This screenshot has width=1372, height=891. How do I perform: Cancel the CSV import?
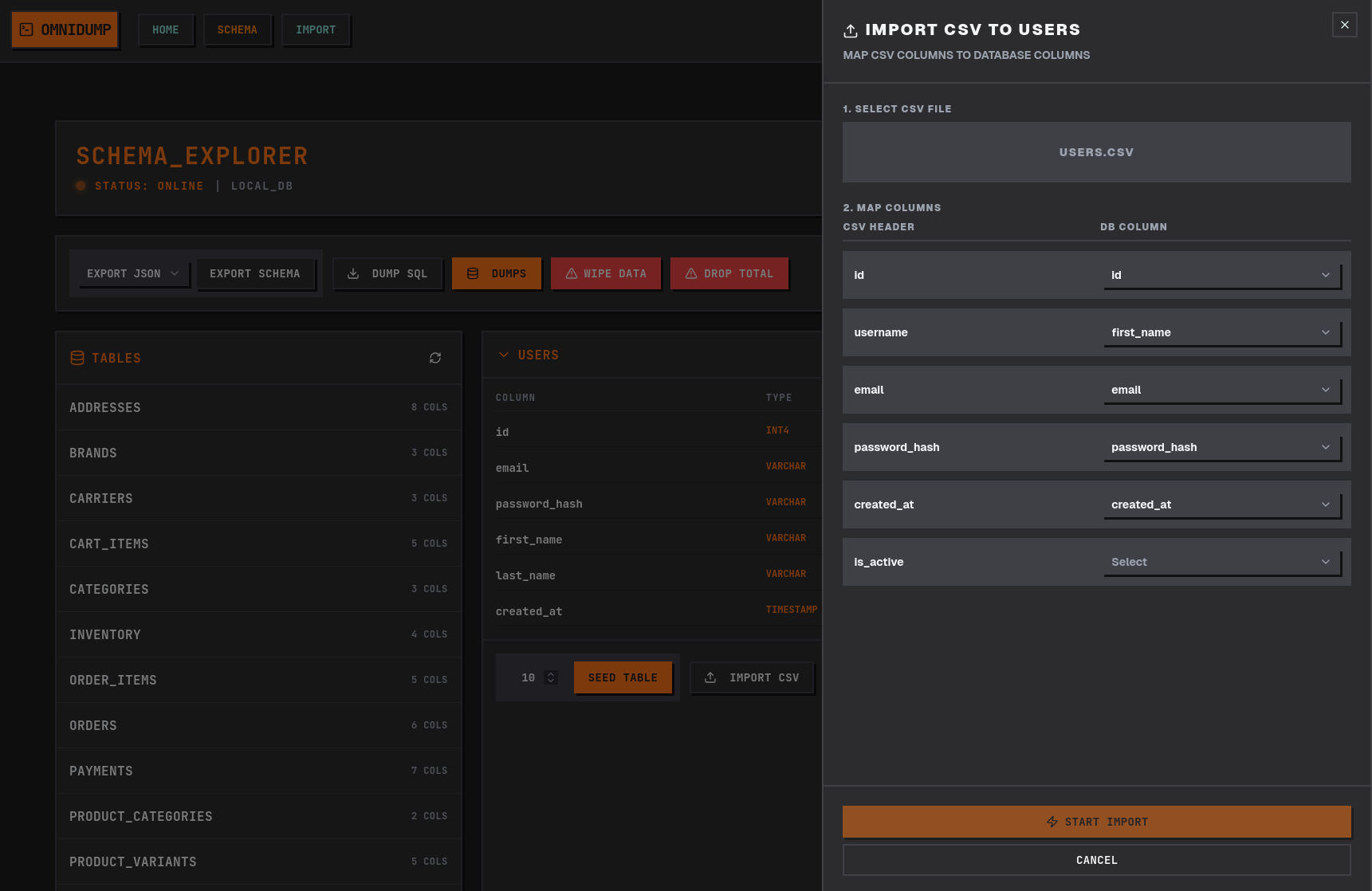[x=1096, y=860]
